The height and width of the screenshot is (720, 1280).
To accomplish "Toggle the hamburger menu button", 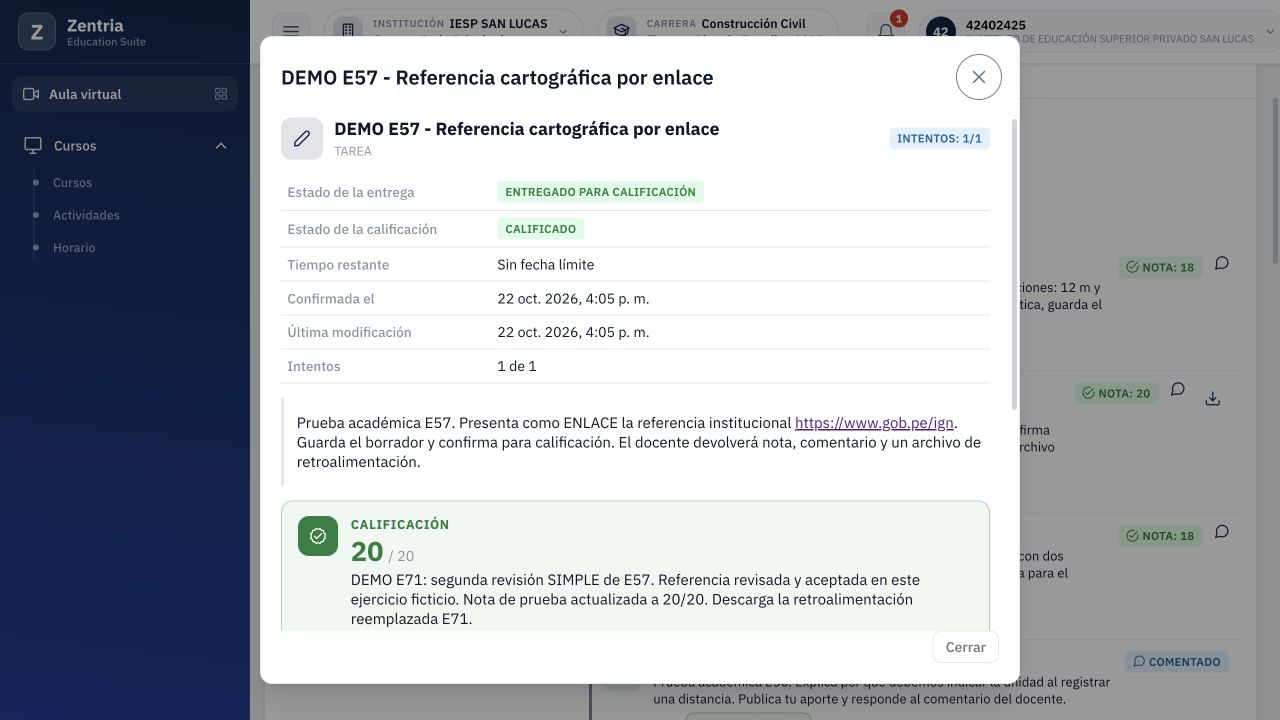I will [291, 31].
